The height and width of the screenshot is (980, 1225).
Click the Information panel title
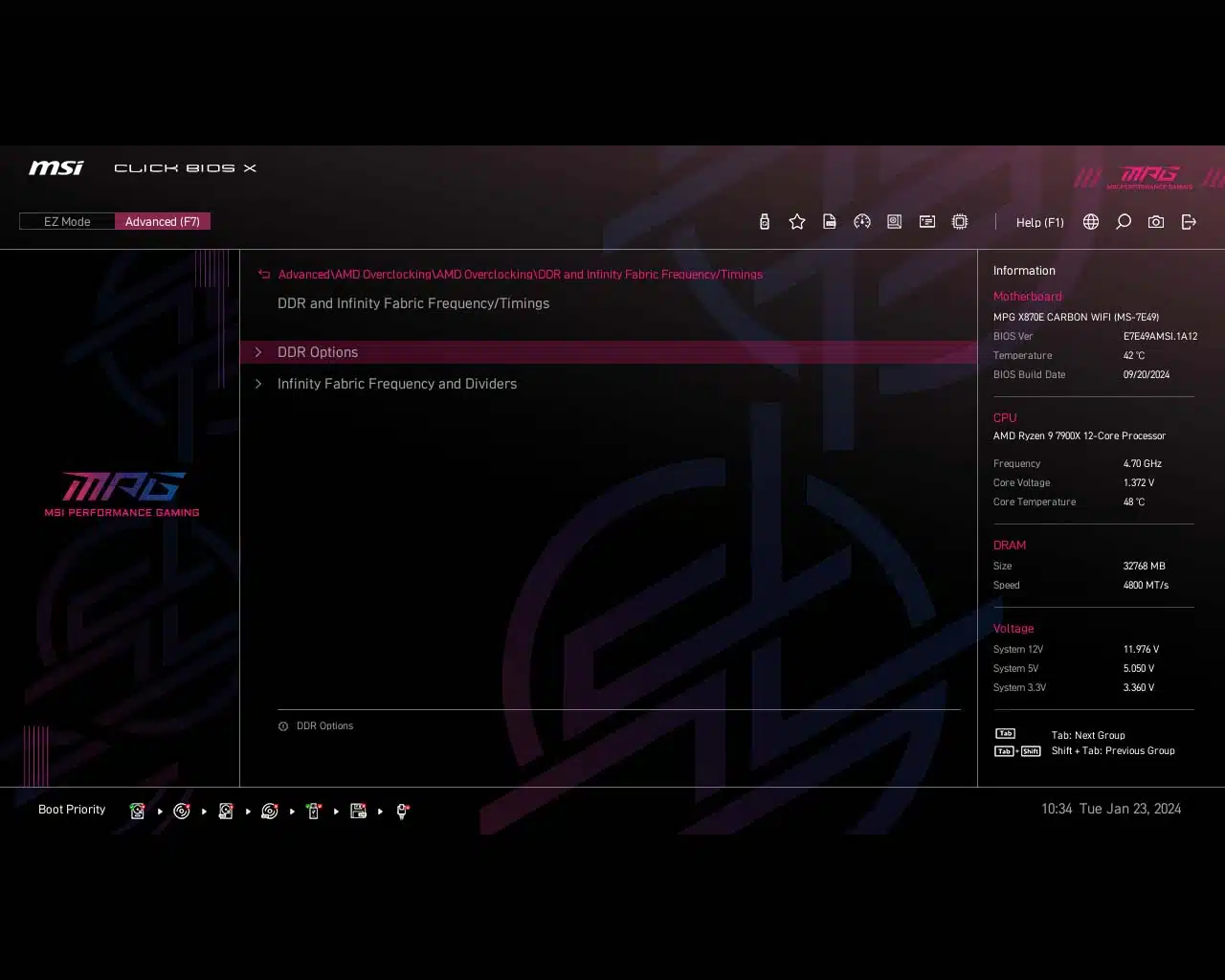(x=1024, y=271)
